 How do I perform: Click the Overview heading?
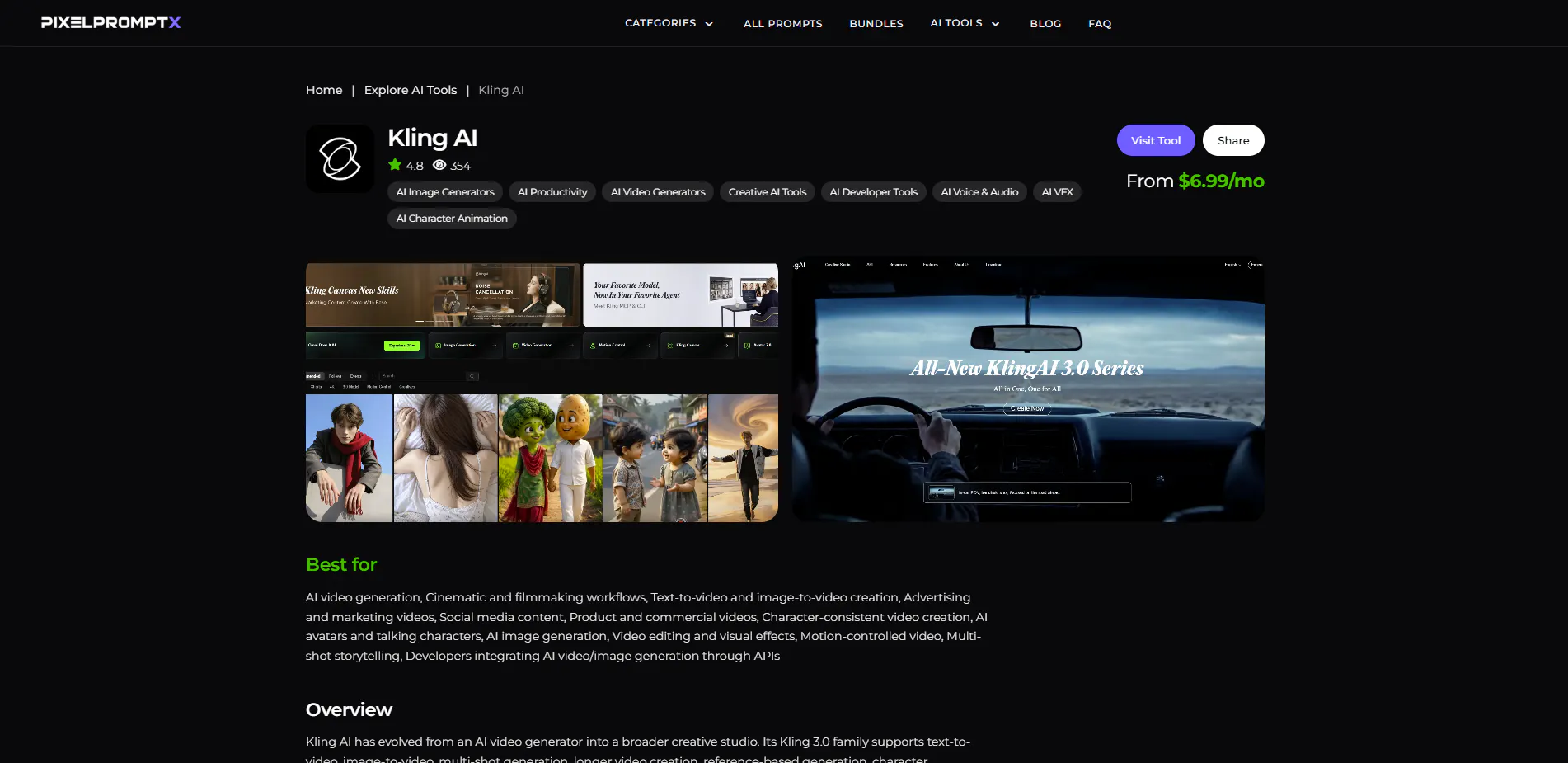(x=349, y=709)
